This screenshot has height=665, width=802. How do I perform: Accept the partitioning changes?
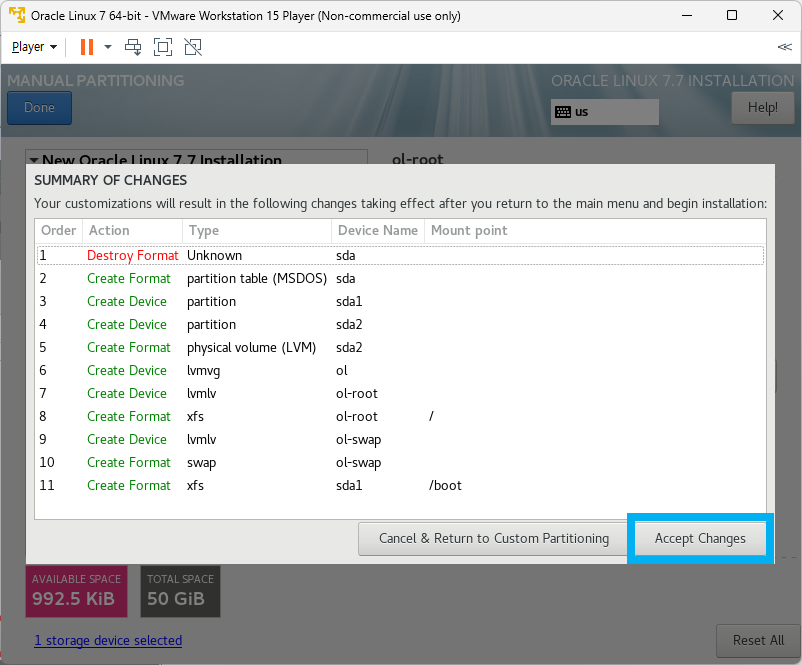(x=700, y=539)
